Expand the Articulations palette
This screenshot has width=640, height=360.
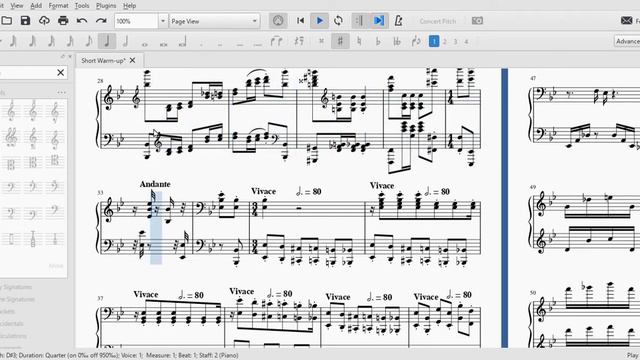click(x=13, y=336)
